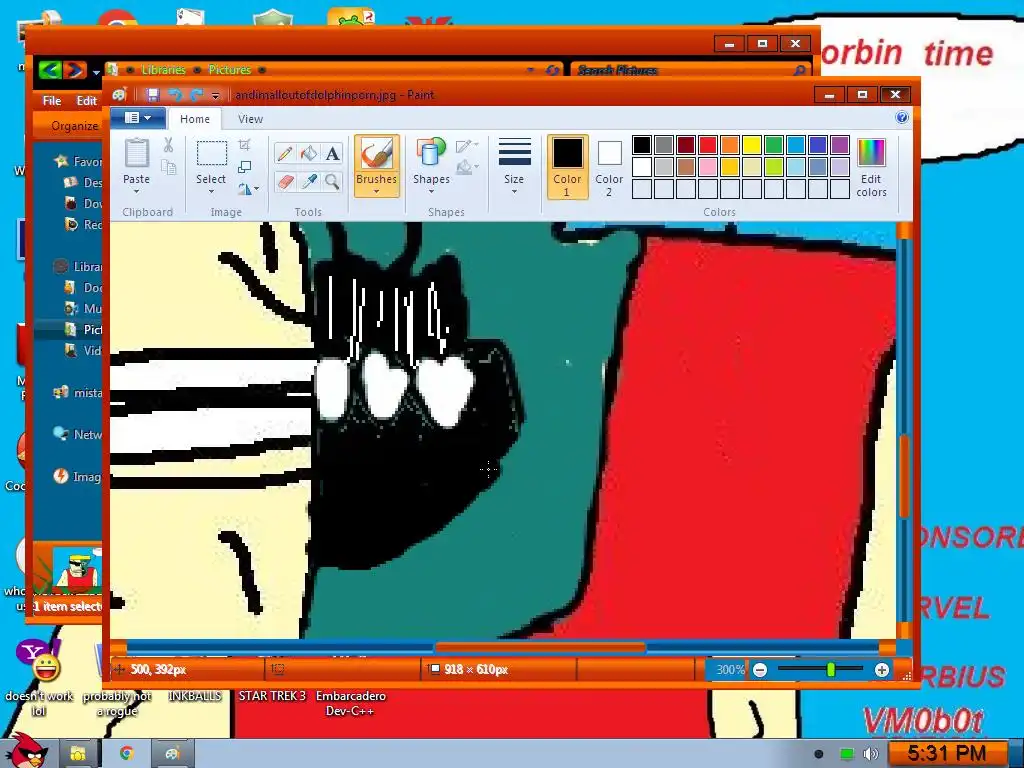Click the Paste clipboard icon
1024x768 pixels.
[136, 154]
